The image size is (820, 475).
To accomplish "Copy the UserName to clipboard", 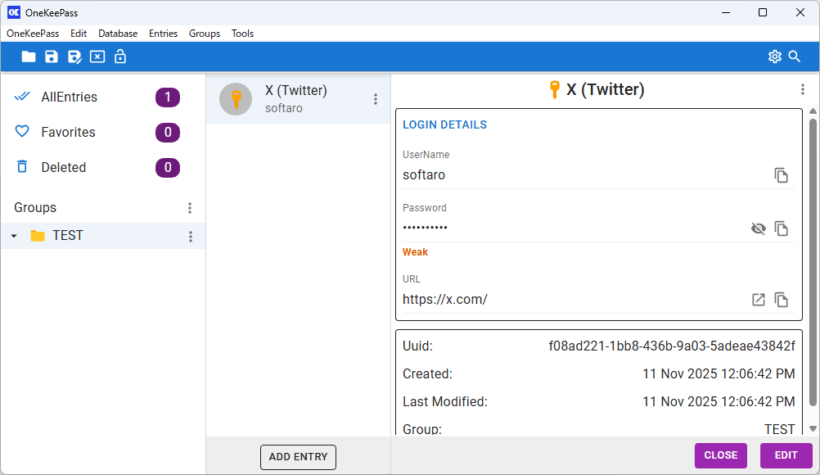I will click(781, 175).
